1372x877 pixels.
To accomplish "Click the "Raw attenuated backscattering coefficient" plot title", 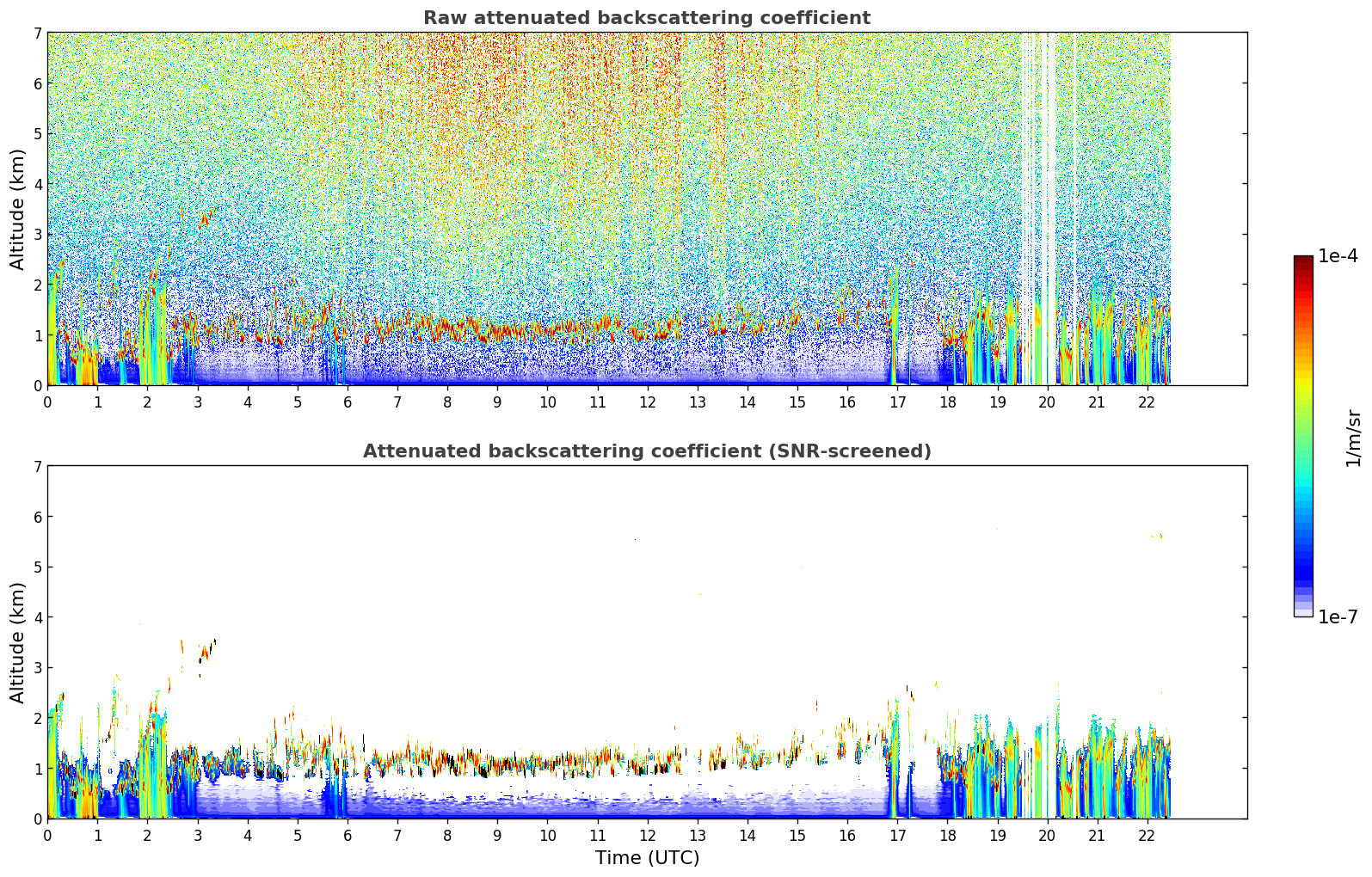I will point(646,18).
